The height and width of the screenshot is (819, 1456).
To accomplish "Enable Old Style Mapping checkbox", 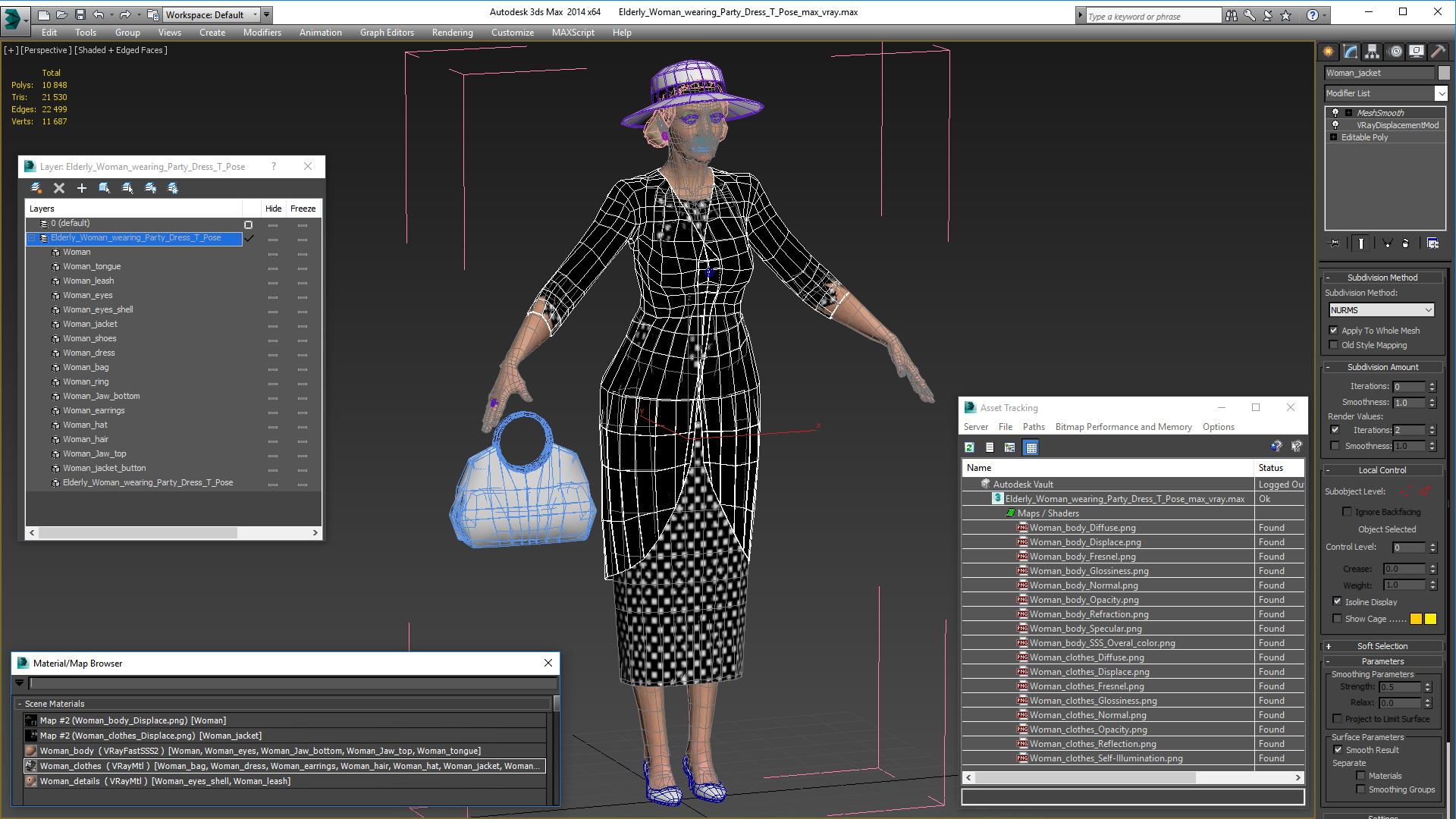I will [x=1334, y=345].
